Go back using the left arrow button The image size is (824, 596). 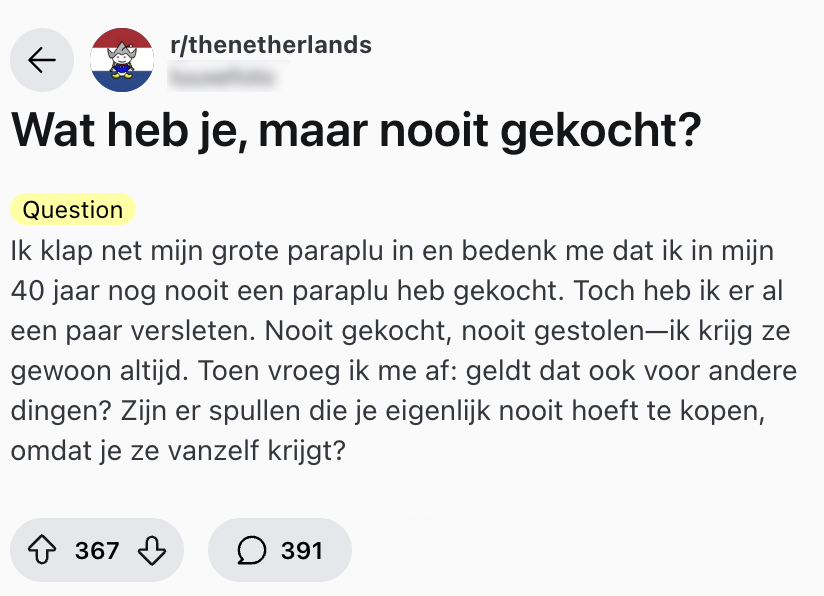coord(42,61)
